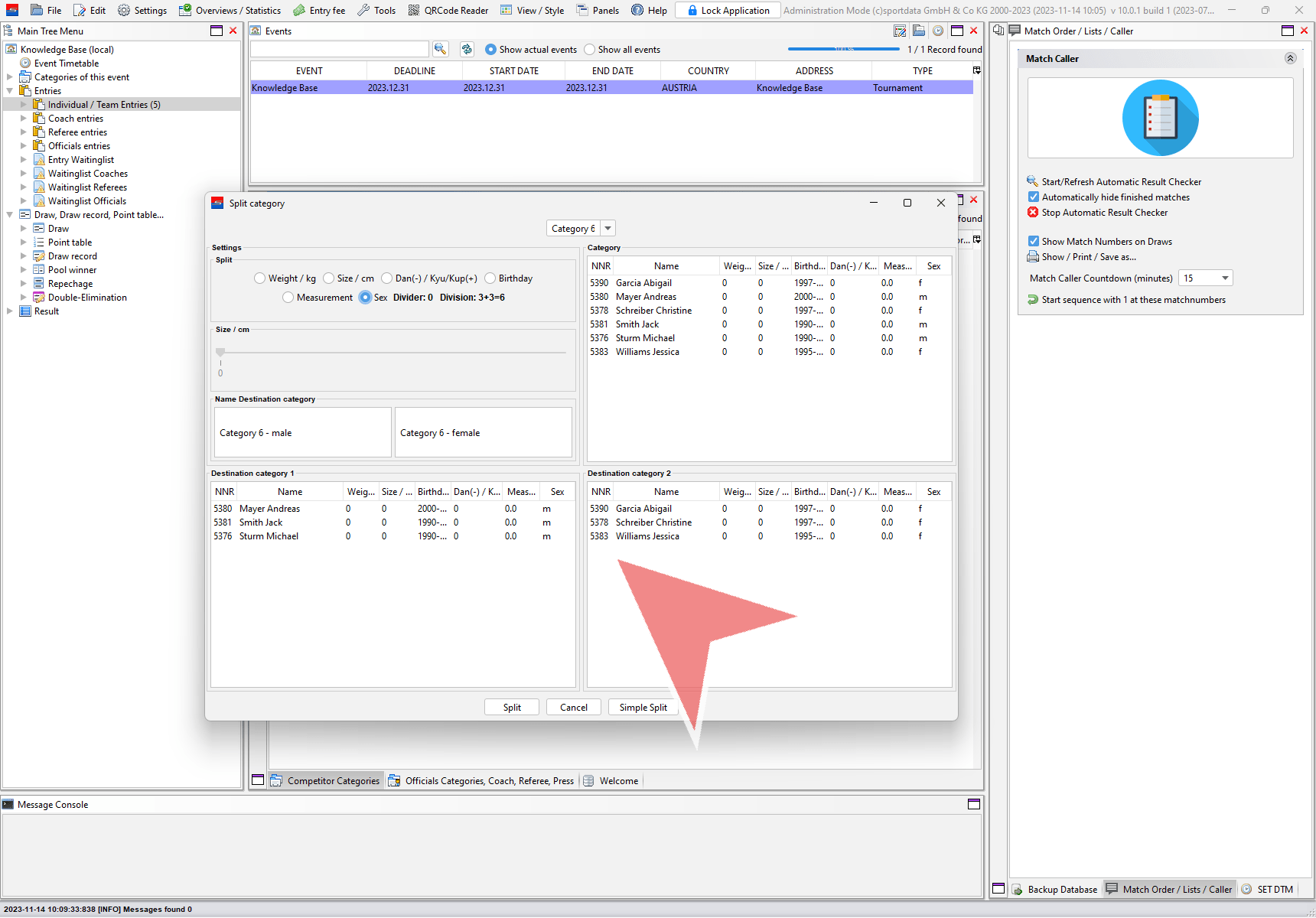
Task: Click the search magnifier icon in Events
Action: point(440,49)
